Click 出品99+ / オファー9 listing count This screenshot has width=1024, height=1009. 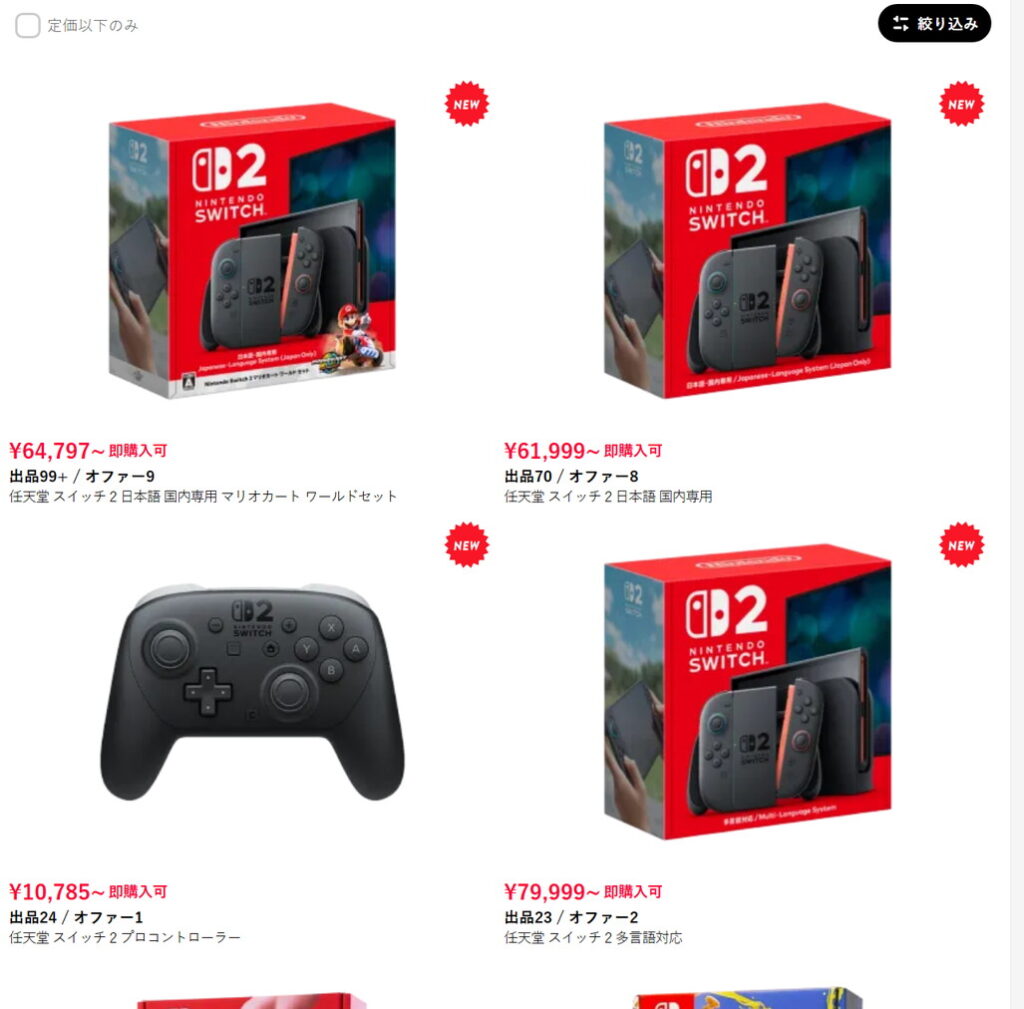82,476
